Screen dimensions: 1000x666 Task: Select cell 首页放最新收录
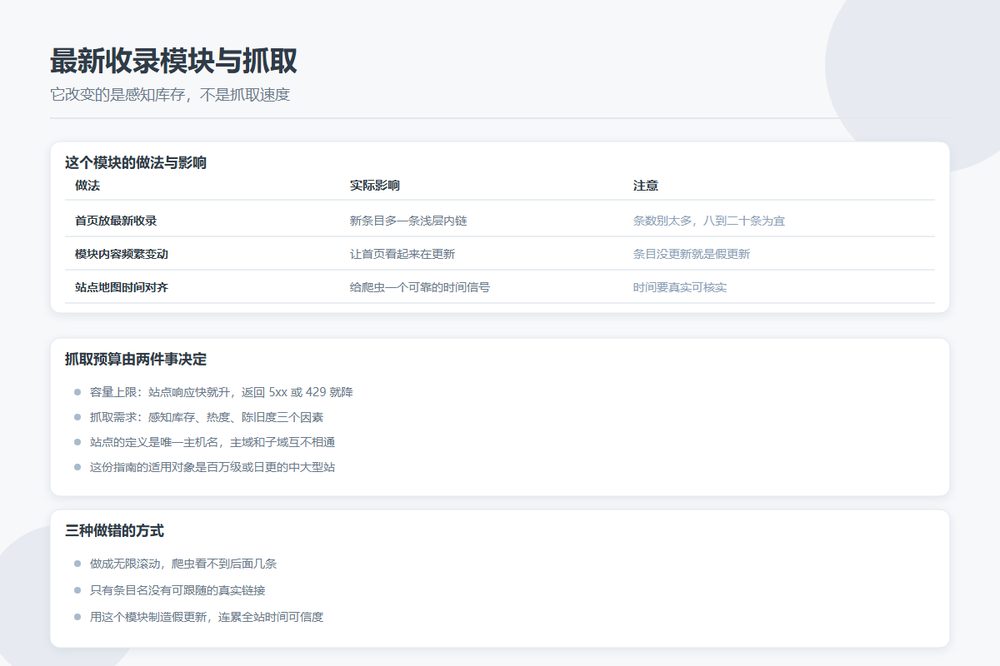(x=115, y=221)
